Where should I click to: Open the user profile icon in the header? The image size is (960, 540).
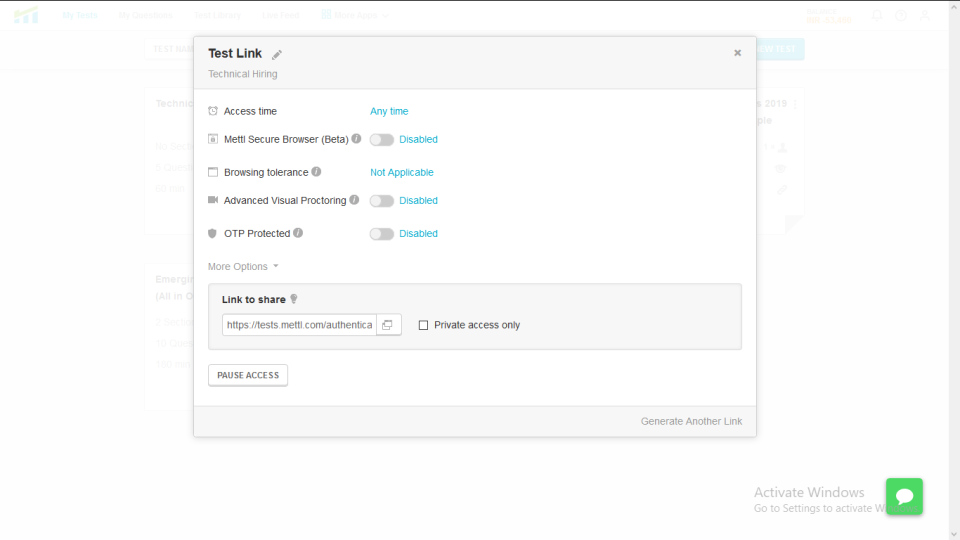click(x=924, y=15)
